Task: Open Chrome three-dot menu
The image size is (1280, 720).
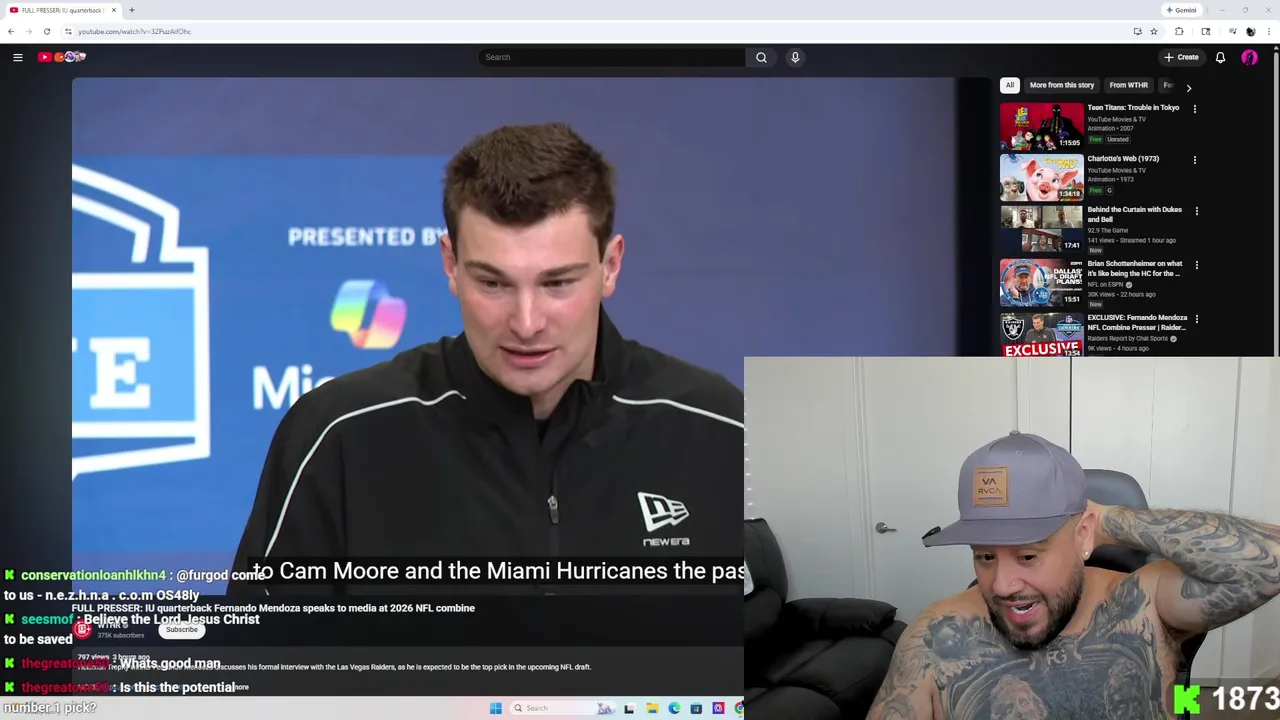Action: tap(1268, 31)
